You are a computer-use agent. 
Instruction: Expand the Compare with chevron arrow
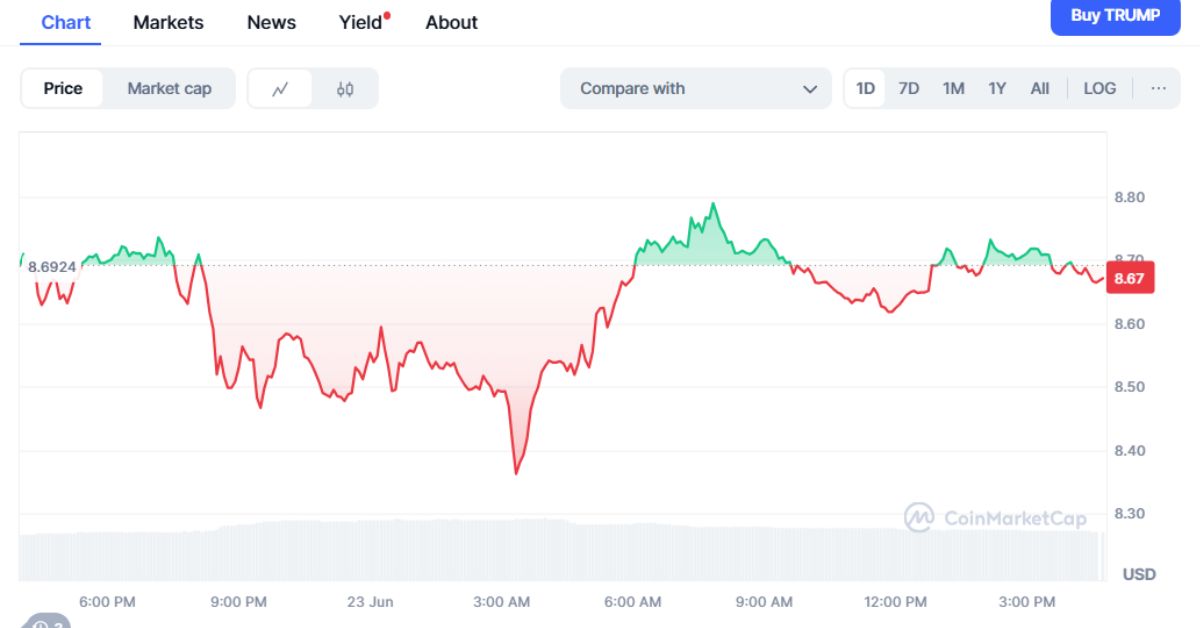pyautogui.click(x=810, y=89)
